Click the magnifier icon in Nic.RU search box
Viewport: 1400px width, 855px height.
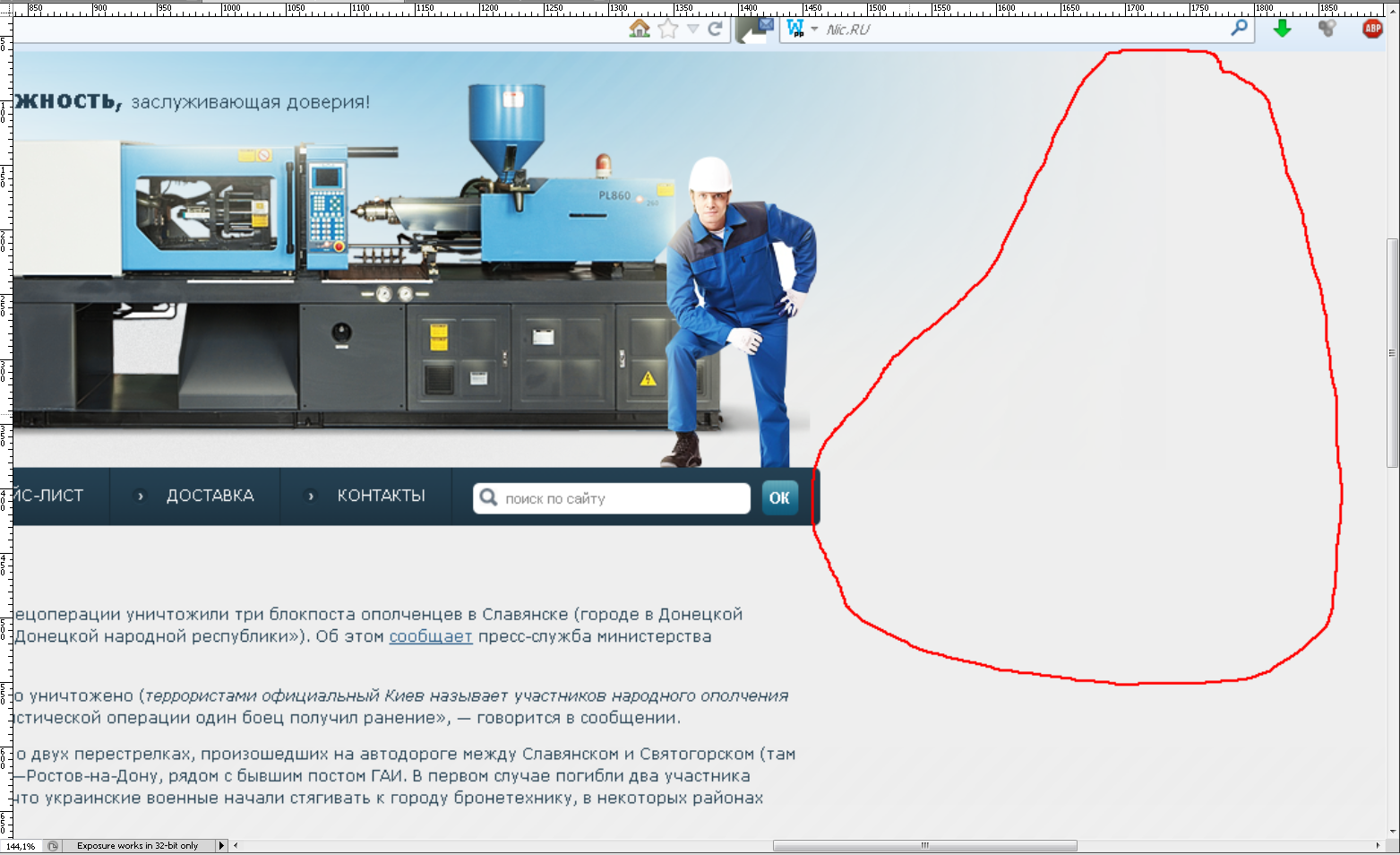1239,29
